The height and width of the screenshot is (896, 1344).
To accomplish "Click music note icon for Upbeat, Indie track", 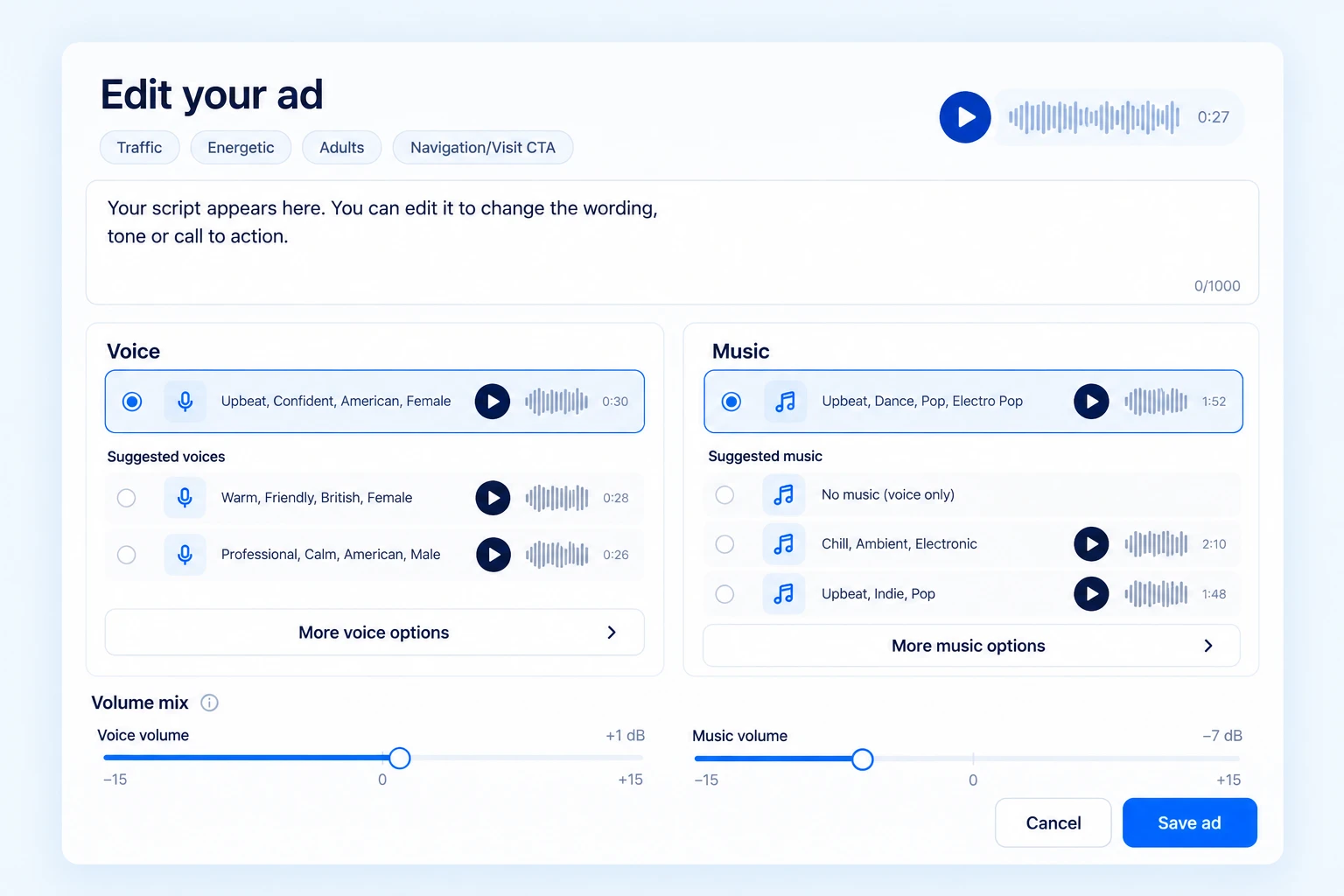I will click(x=783, y=594).
